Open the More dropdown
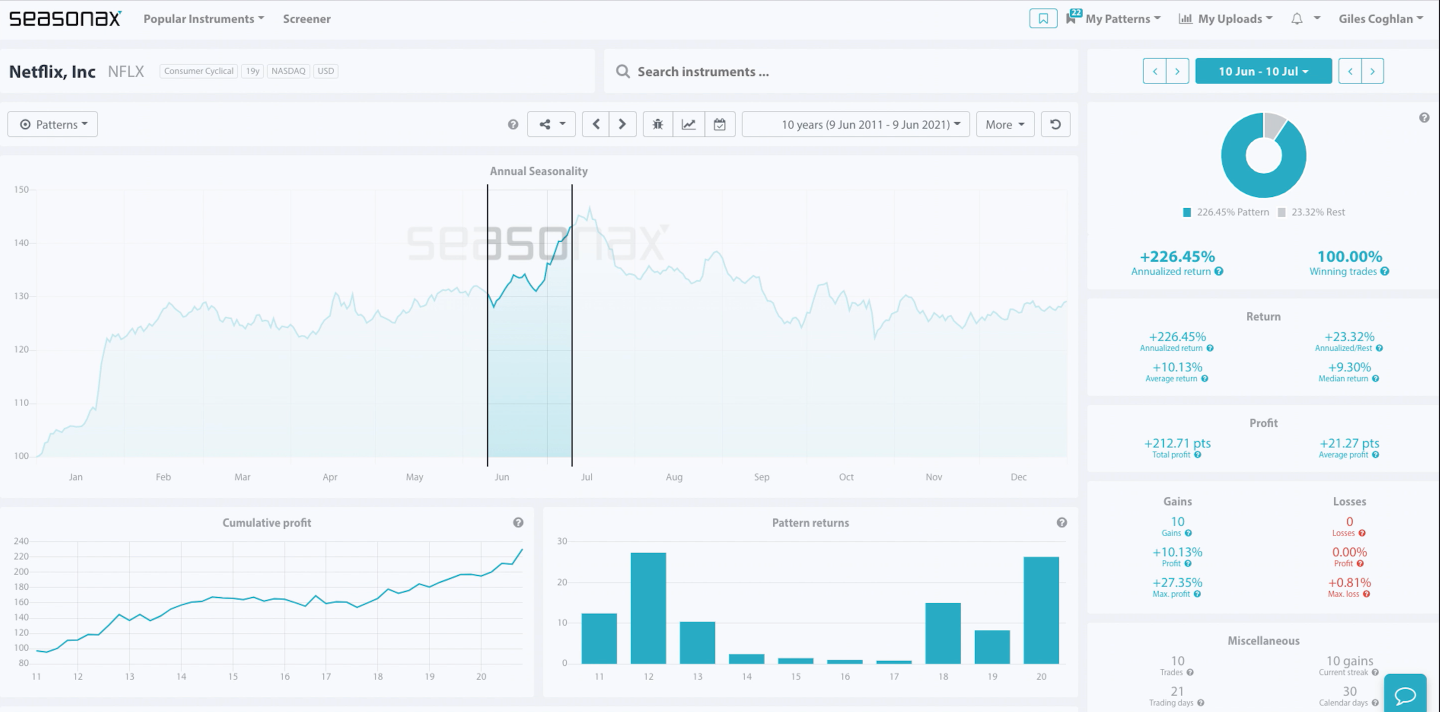 coord(1005,124)
